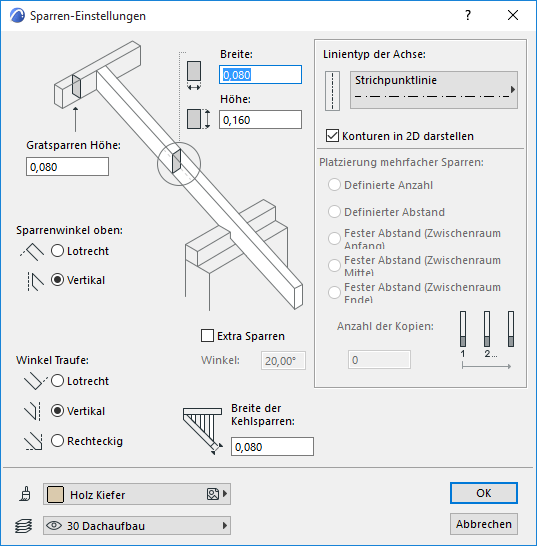Close the Sparren-Einstellungen dialog
The image size is (537, 546).
pos(513,15)
